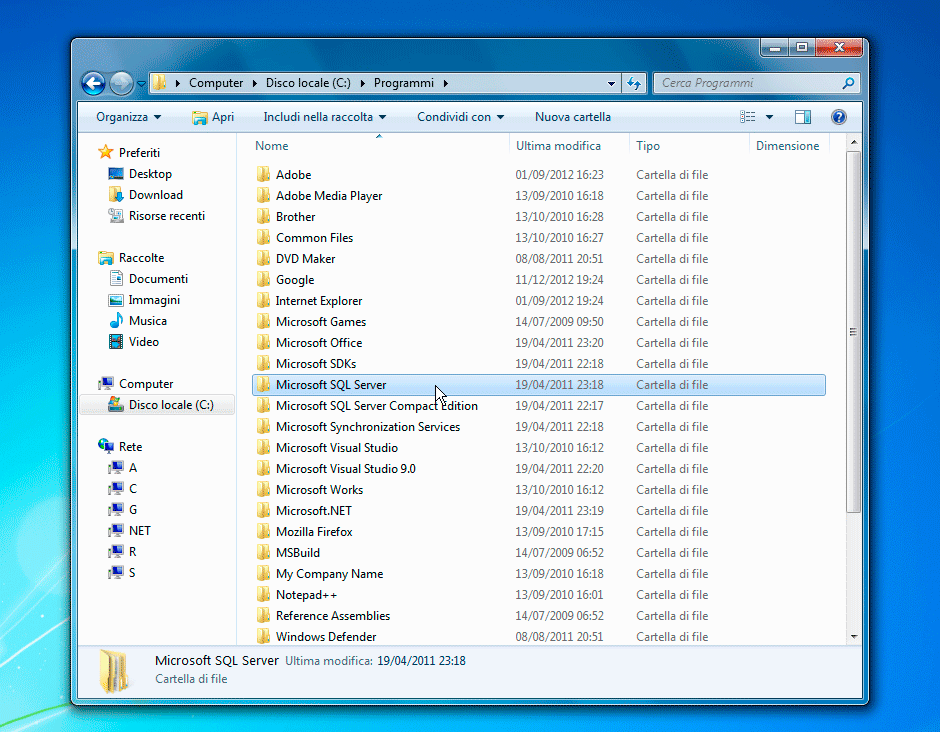
Task: Select the Mozilla Firefox folder icon
Action: (263, 531)
